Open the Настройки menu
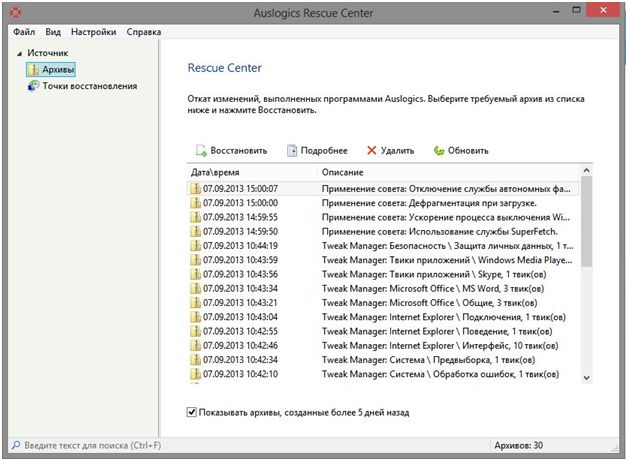 (95, 32)
